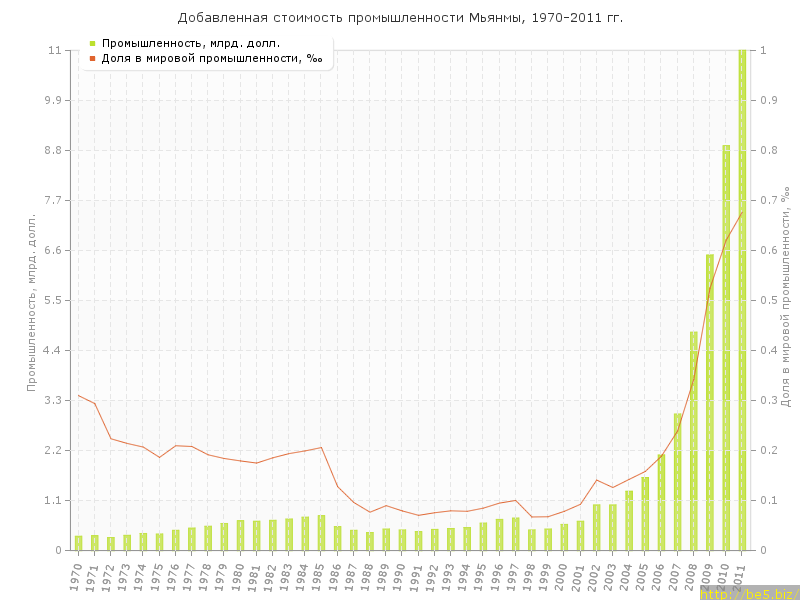The height and width of the screenshot is (600, 800).
Task: Select the 2008 green bar
Action: [694, 441]
